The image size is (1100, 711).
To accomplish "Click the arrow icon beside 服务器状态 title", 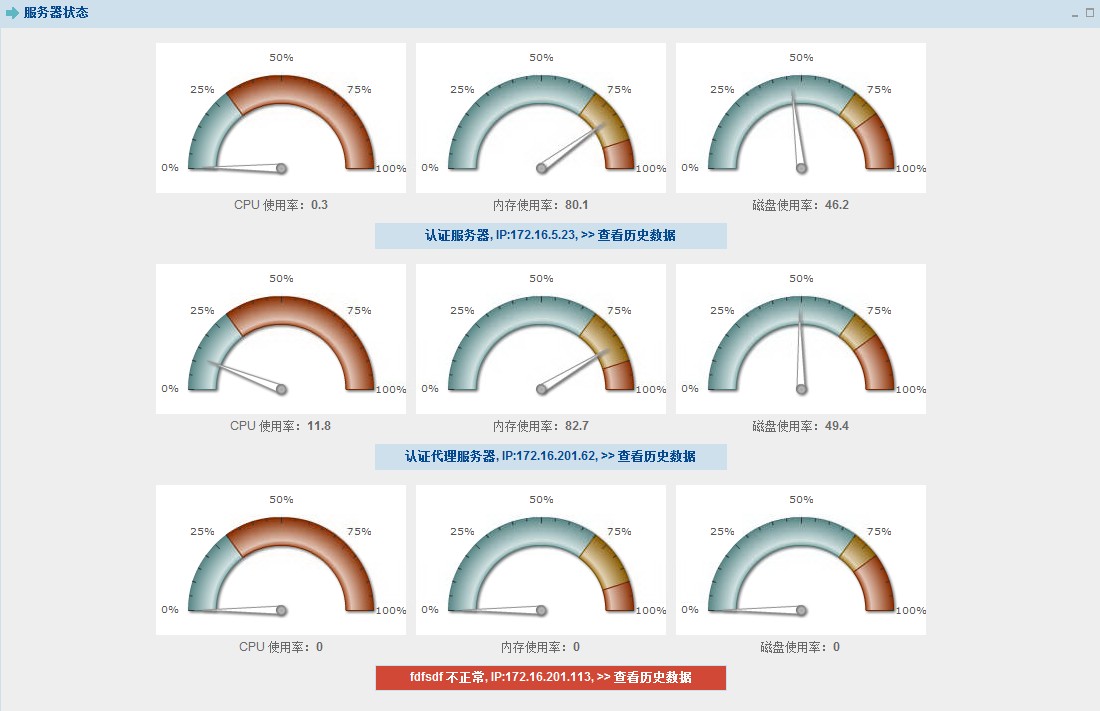I will pos(13,13).
